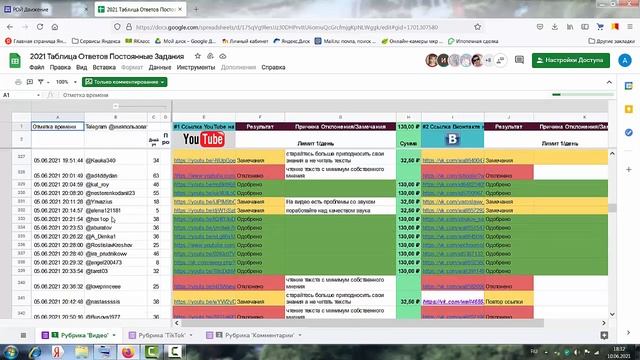Screen dimensions: 640x360
Task: Click the print icon in toolbar
Action: pos(18,82)
